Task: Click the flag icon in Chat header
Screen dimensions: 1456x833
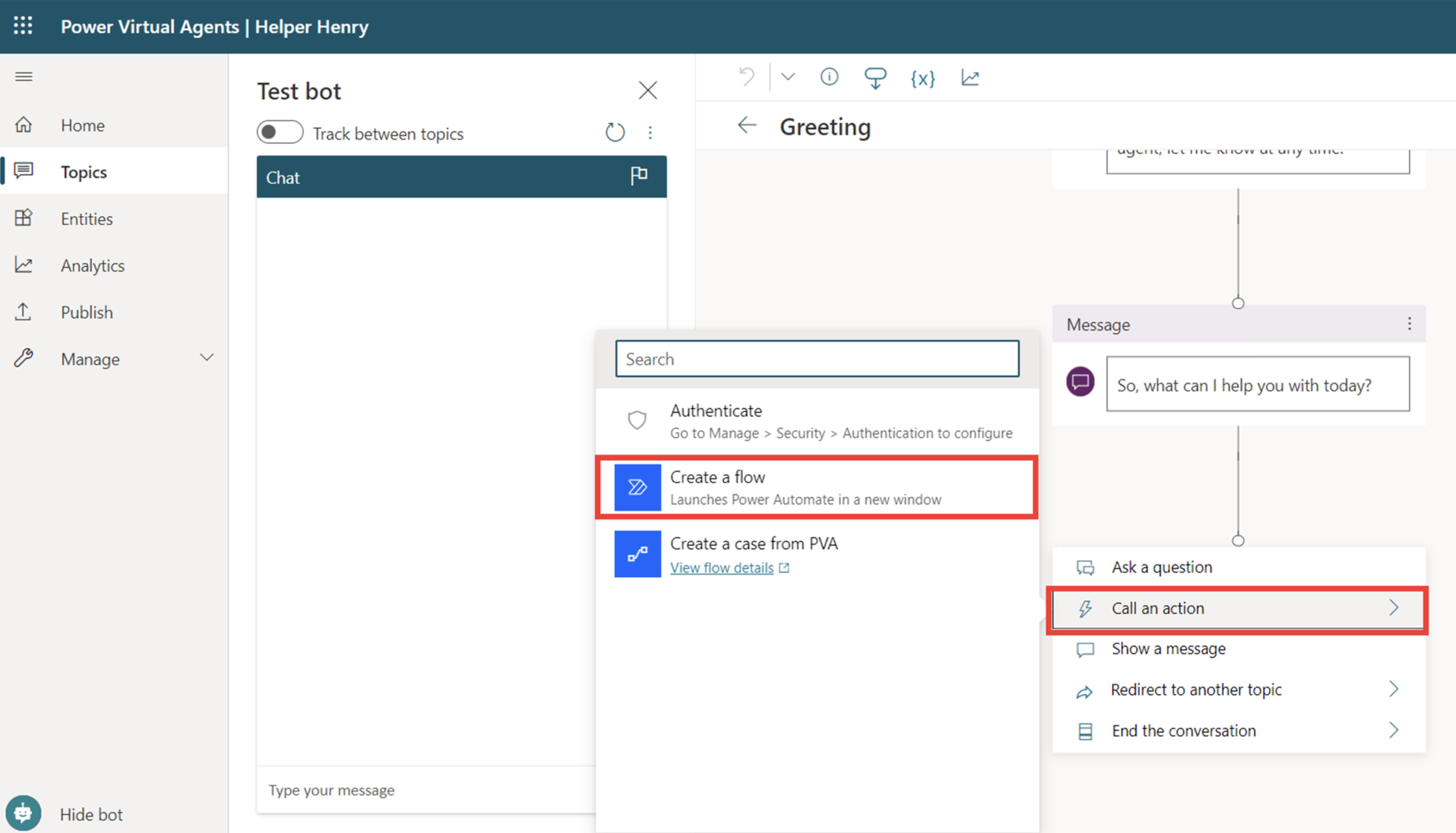Action: coord(638,176)
